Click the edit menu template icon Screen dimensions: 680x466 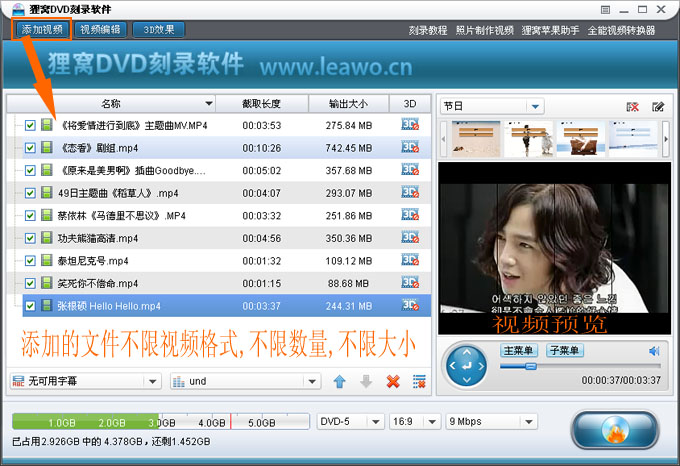tap(658, 107)
